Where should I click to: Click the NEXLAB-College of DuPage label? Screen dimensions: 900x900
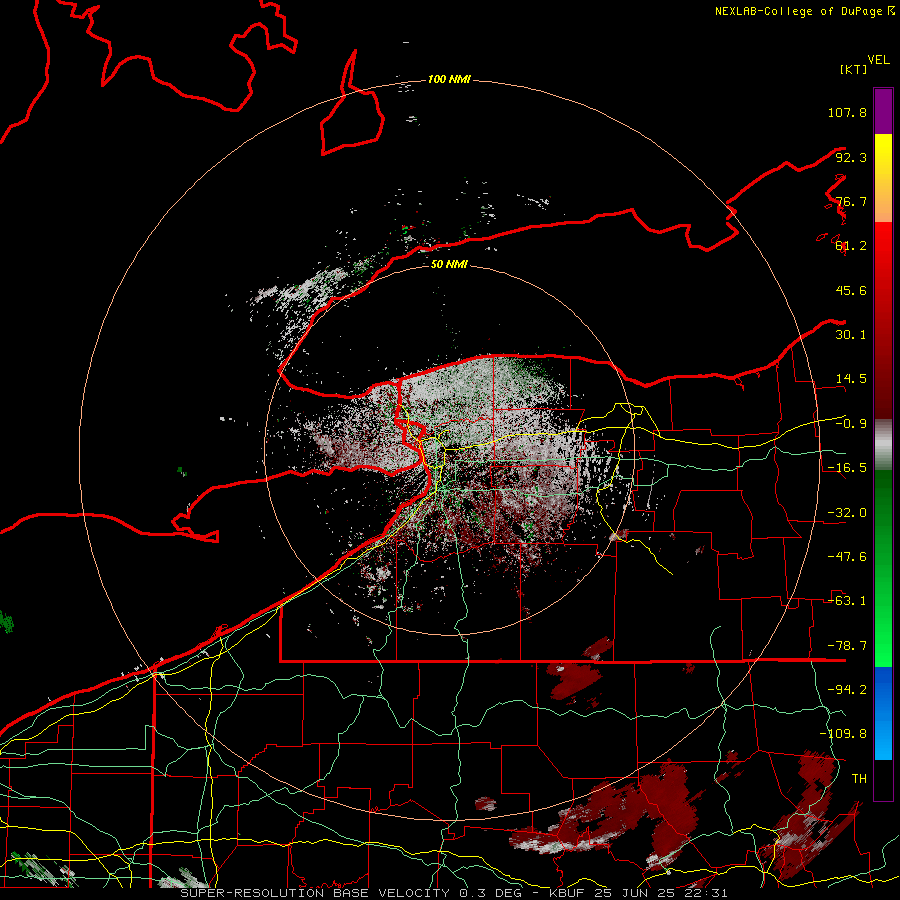pos(799,11)
